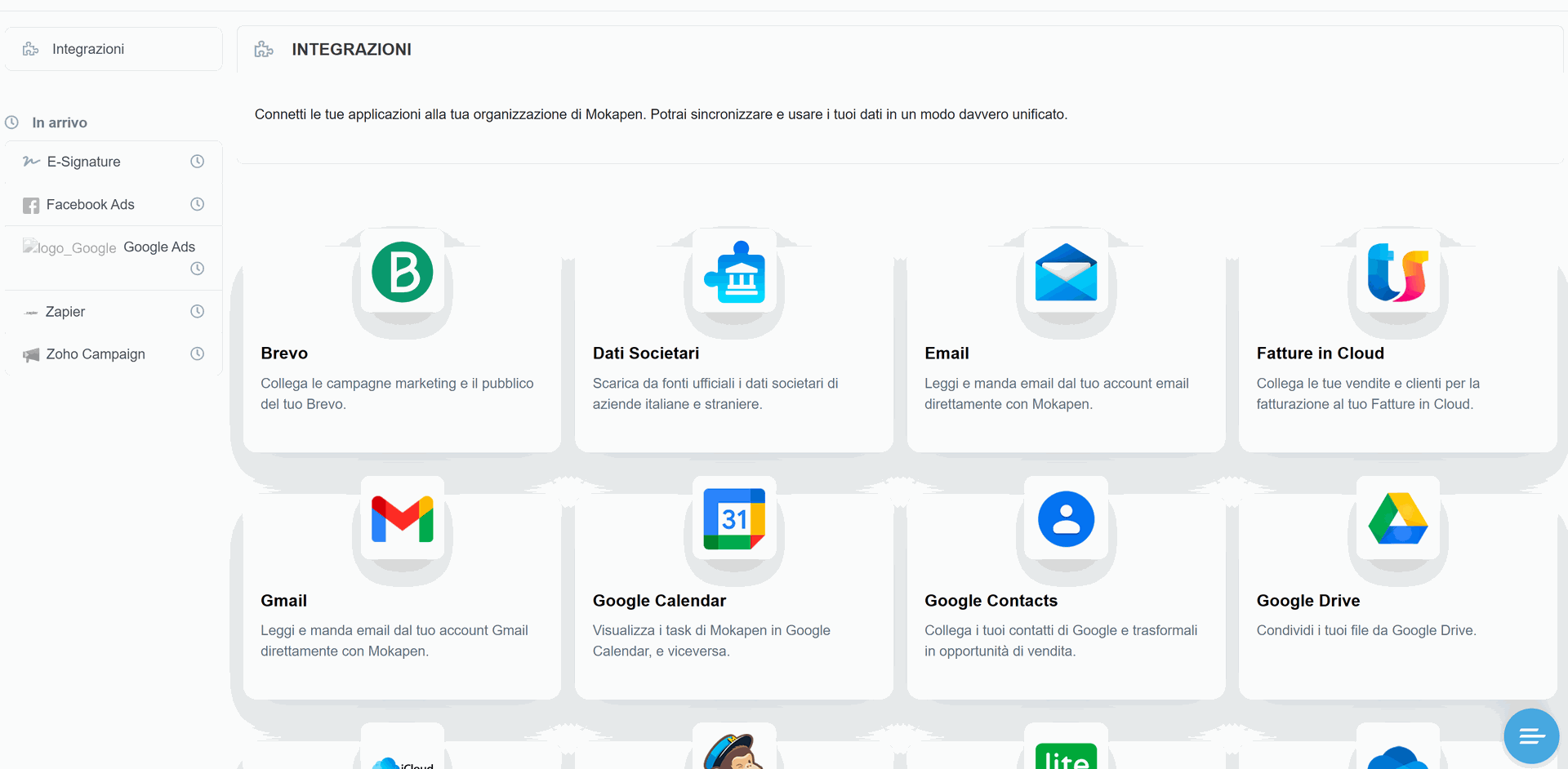Click the clock icon beside In arrivo
1568x769 pixels.
(12, 122)
